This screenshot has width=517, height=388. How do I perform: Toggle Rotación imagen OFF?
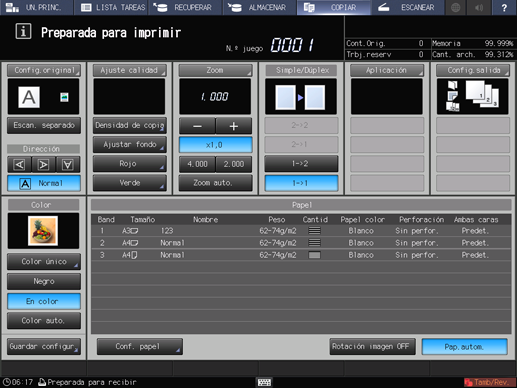pyautogui.click(x=372, y=347)
